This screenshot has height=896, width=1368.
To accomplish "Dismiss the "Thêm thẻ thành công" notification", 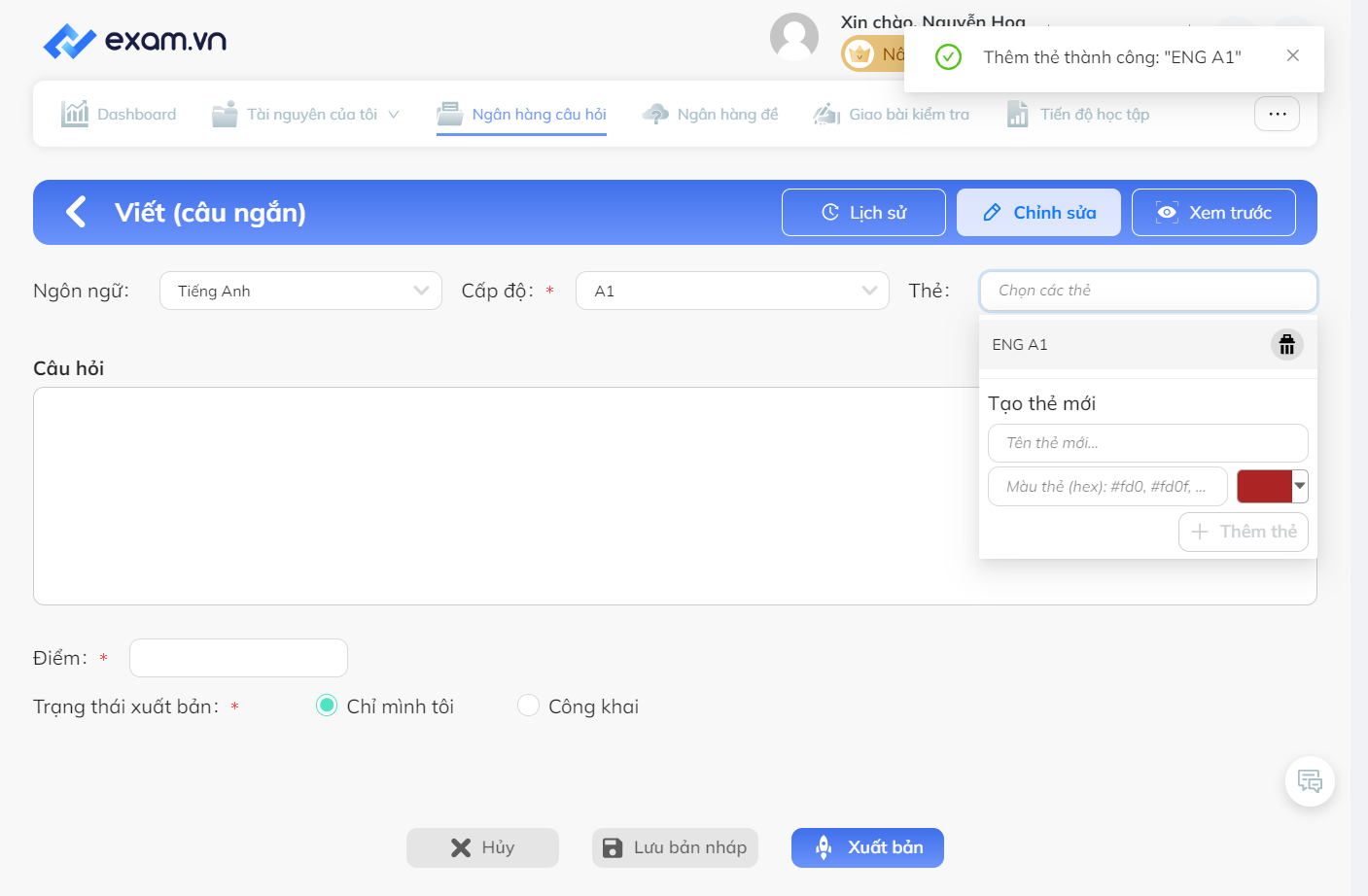I will [1292, 55].
